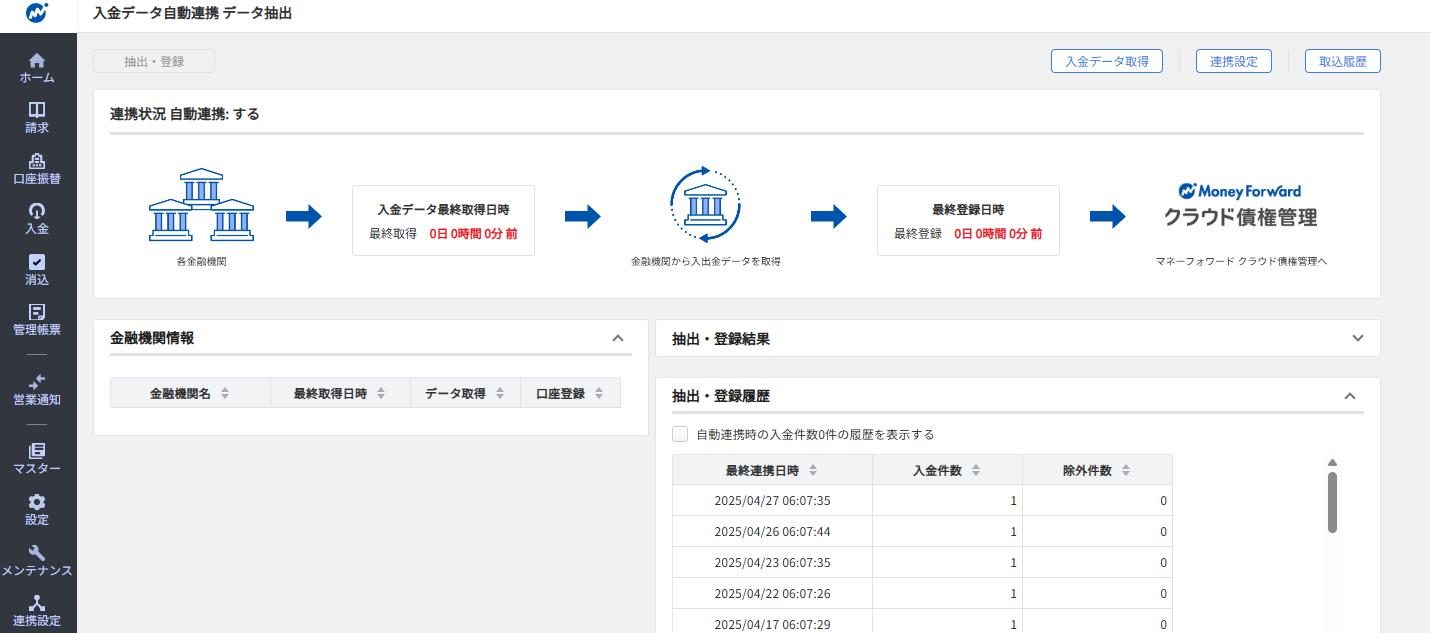This screenshot has width=1430, height=633.
Task: Select the 口座振替 sidebar icon
Action: click(37, 161)
